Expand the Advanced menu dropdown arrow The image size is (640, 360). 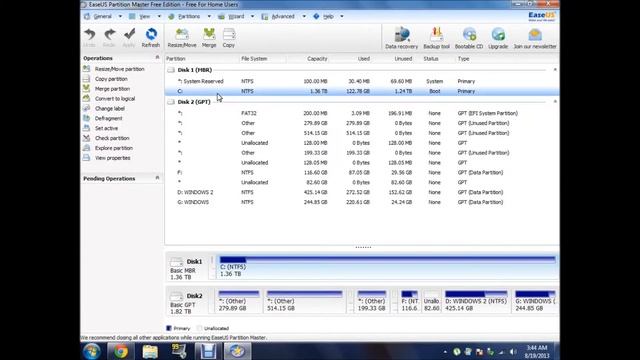coord(304,16)
